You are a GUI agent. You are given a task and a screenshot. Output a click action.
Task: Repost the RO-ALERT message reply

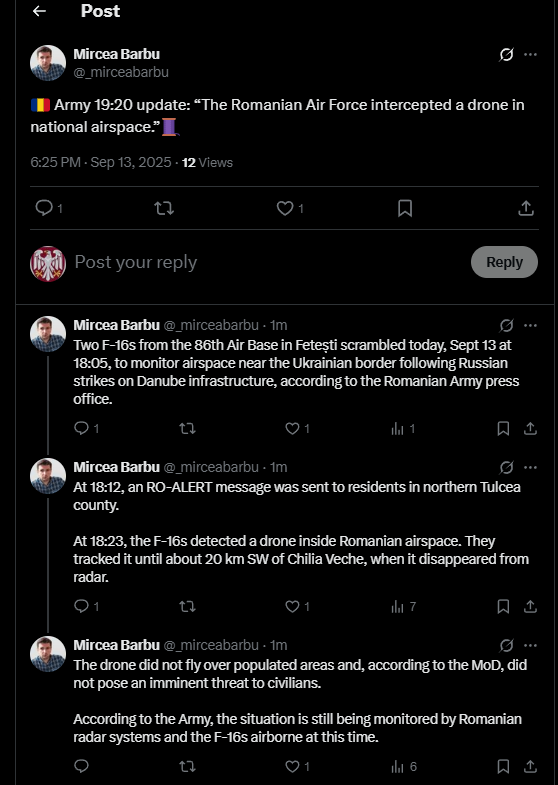(x=188, y=607)
